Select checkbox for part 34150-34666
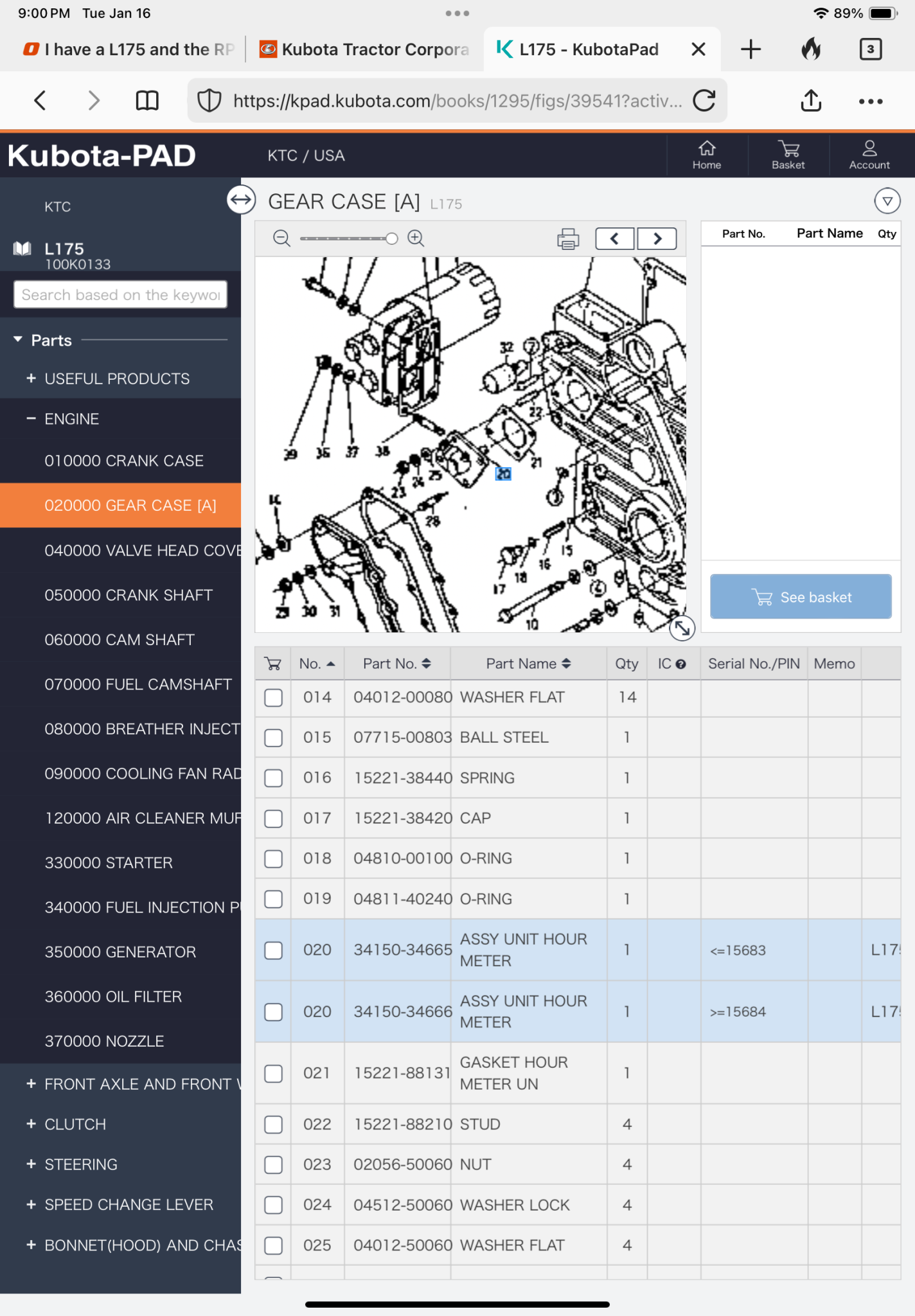 [274, 1012]
